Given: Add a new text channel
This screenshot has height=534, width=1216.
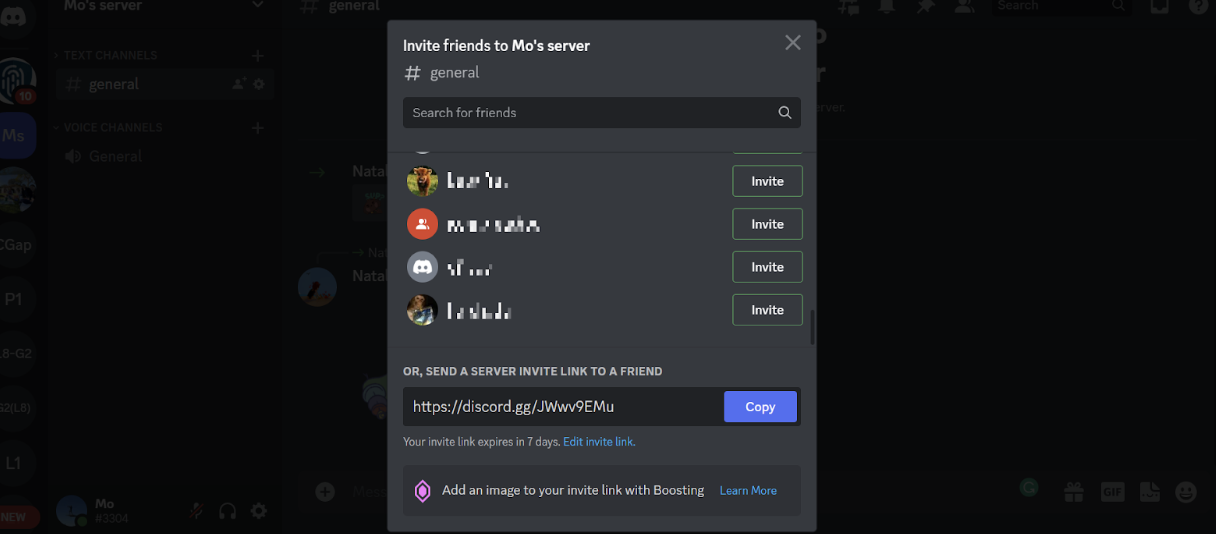Looking at the screenshot, I should point(258,55).
